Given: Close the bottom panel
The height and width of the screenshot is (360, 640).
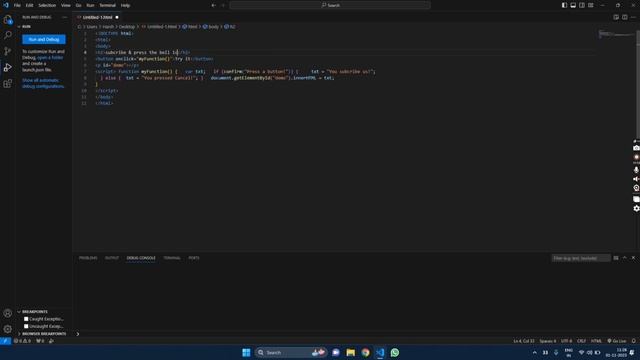Looking at the screenshot, I should 633,258.
